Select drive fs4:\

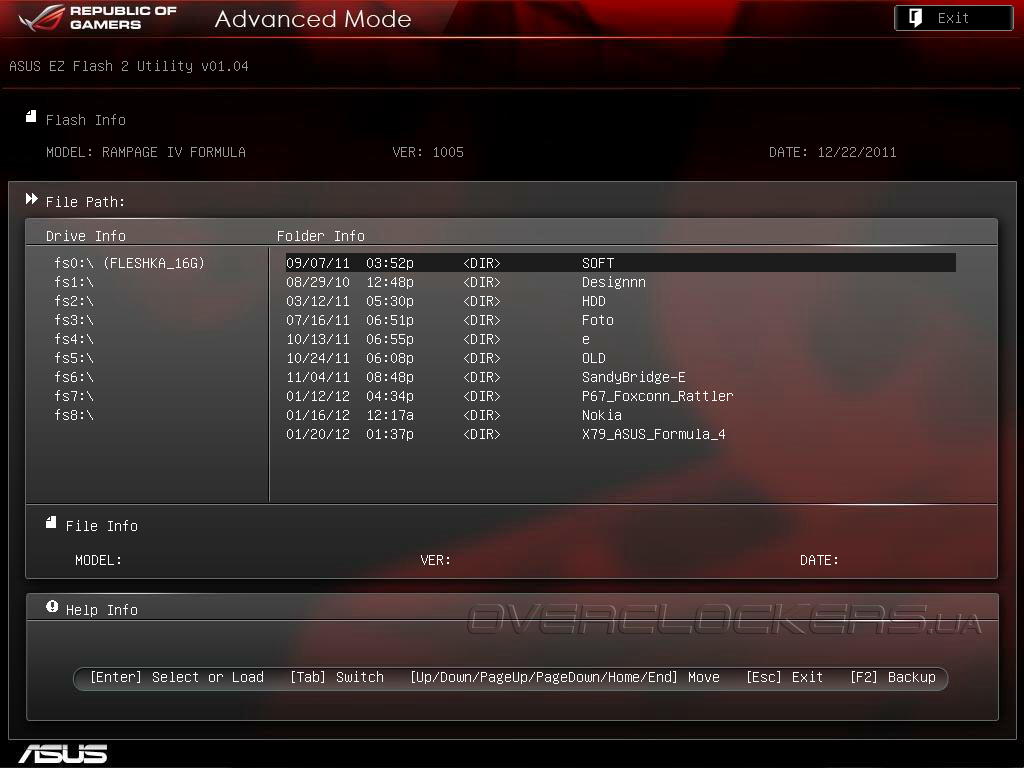74,339
